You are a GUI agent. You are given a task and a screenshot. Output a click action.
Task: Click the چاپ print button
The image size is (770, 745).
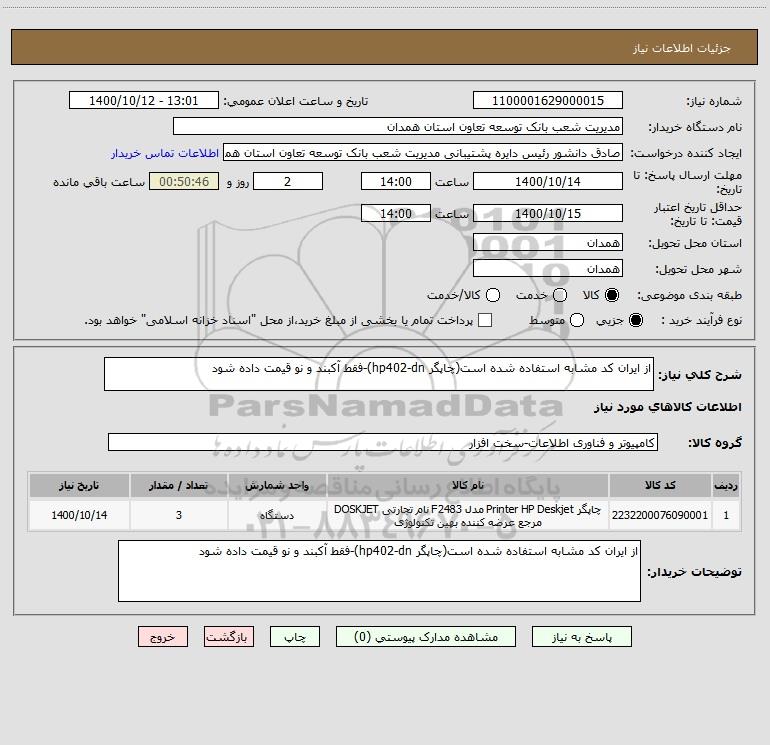(x=295, y=637)
